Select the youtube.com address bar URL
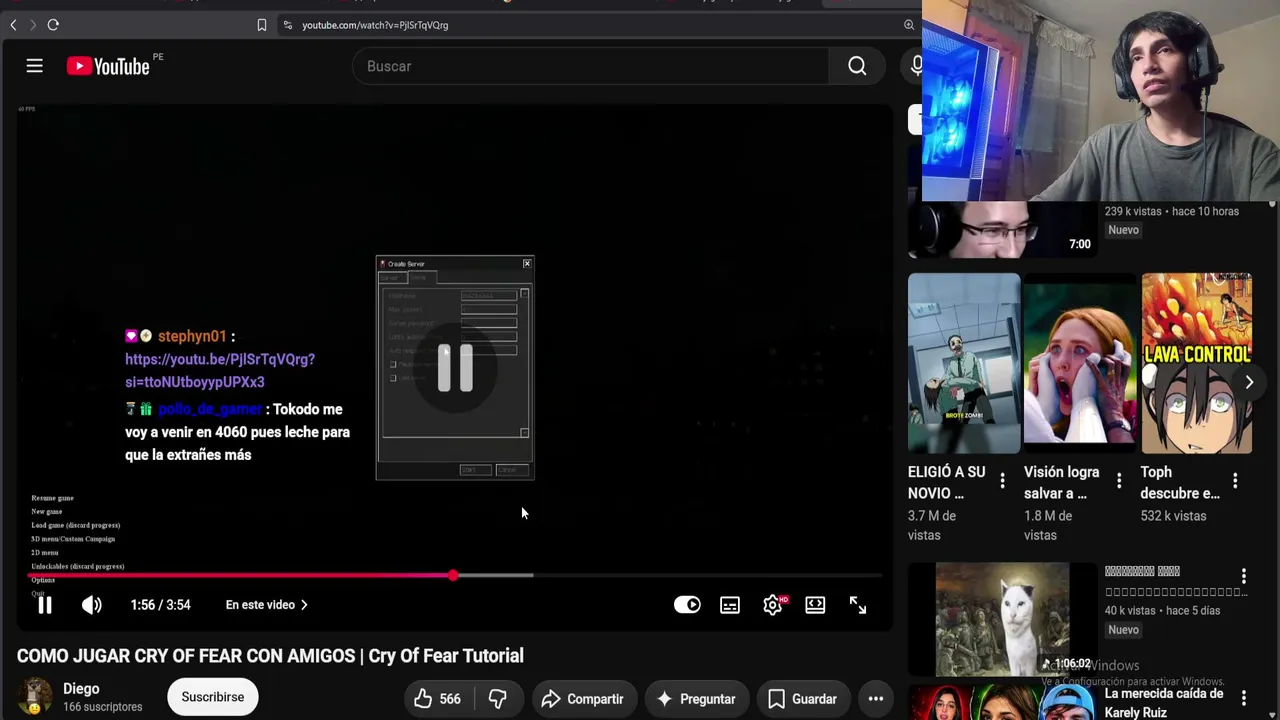Screen dimensions: 1280x720 [x=375, y=25]
